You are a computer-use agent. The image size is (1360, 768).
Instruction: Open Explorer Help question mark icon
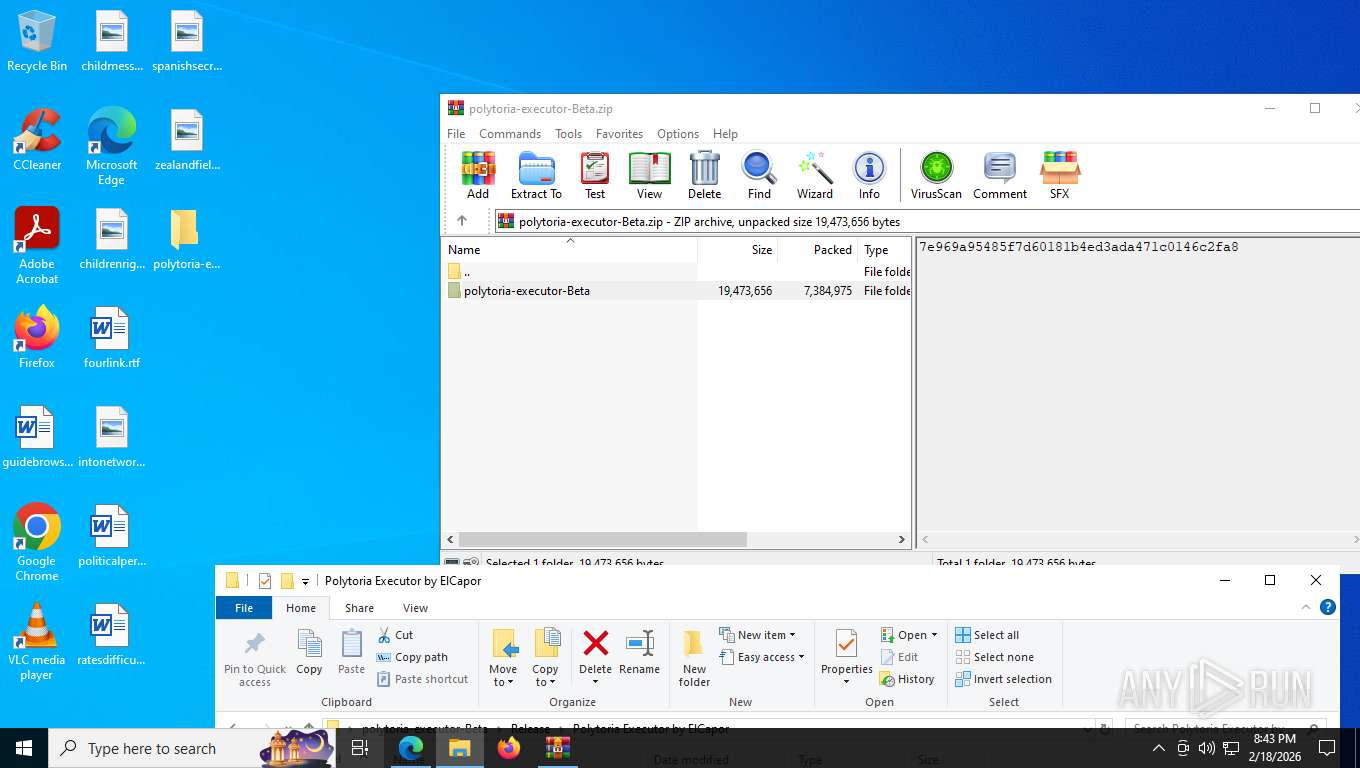(1328, 607)
